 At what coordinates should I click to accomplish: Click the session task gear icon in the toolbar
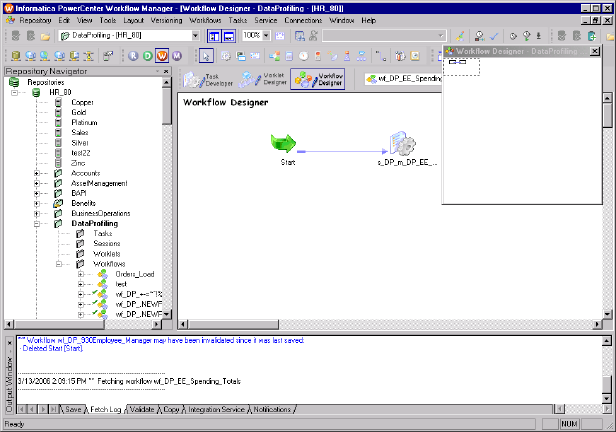pos(226,56)
